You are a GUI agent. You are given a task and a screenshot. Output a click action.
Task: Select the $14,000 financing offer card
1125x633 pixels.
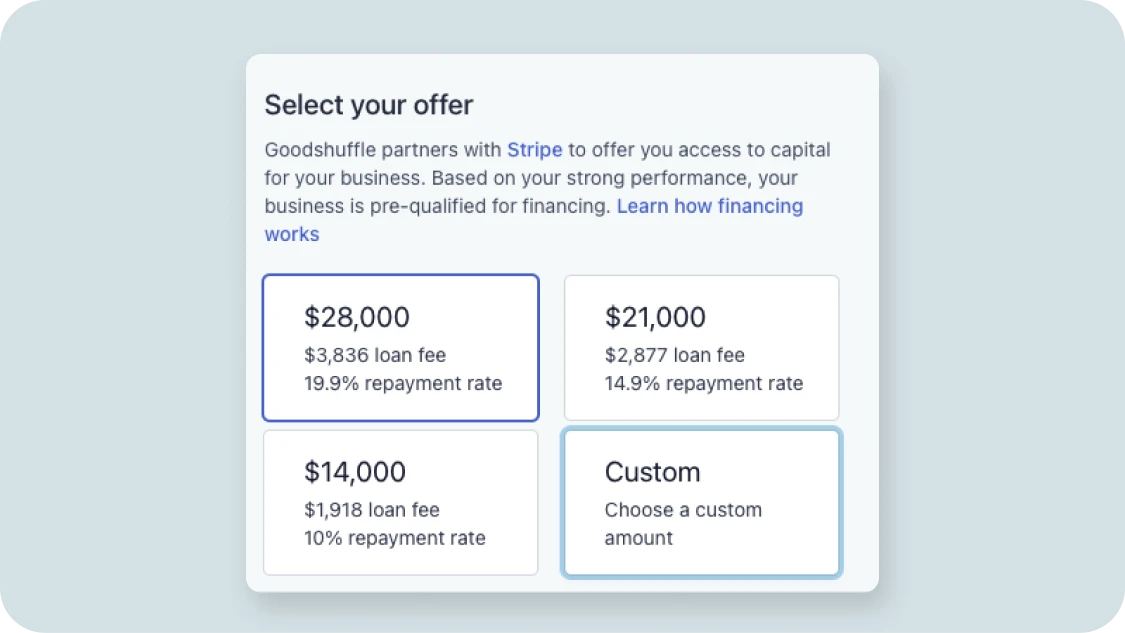point(400,502)
